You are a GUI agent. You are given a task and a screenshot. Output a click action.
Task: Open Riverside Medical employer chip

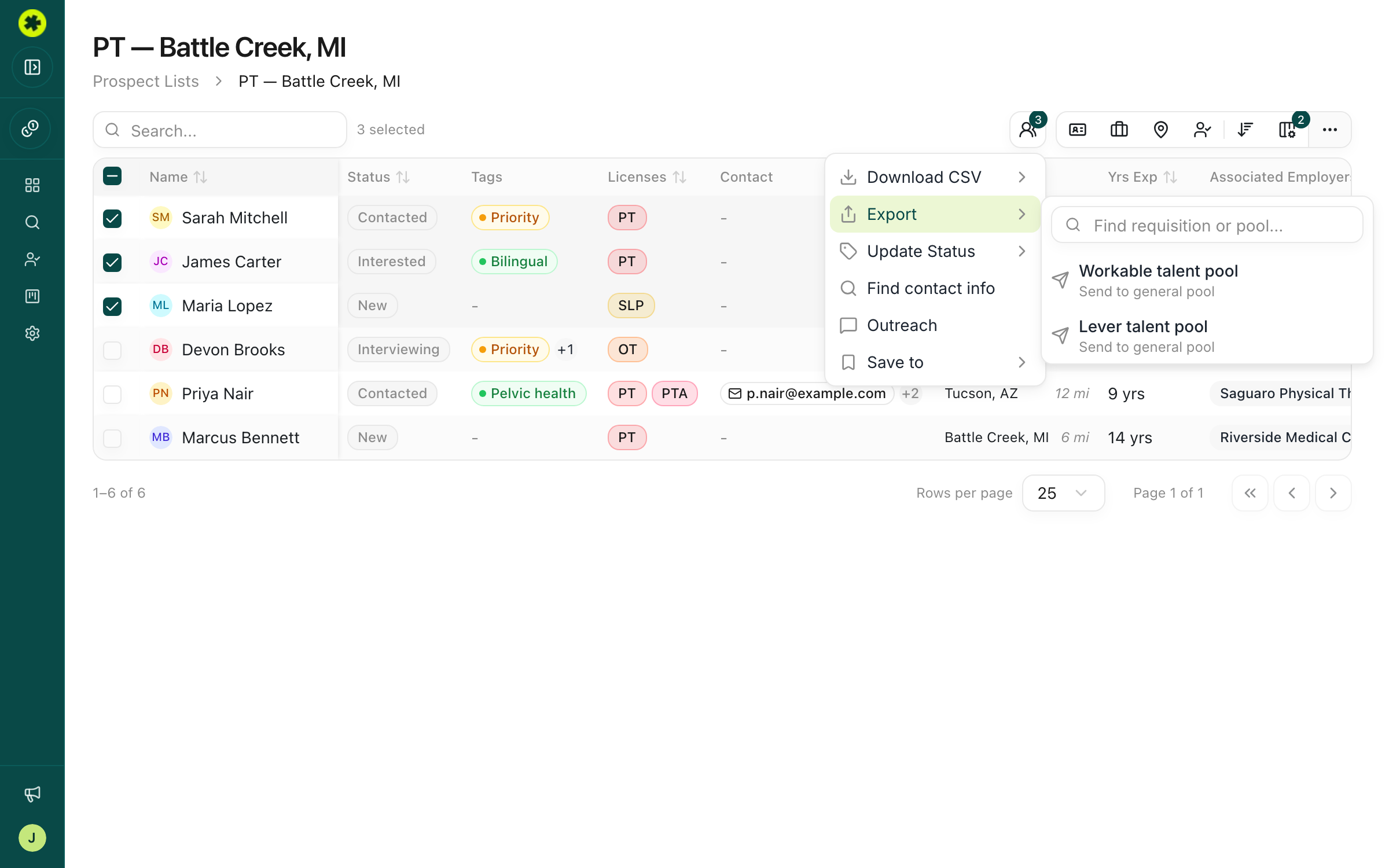click(1281, 437)
